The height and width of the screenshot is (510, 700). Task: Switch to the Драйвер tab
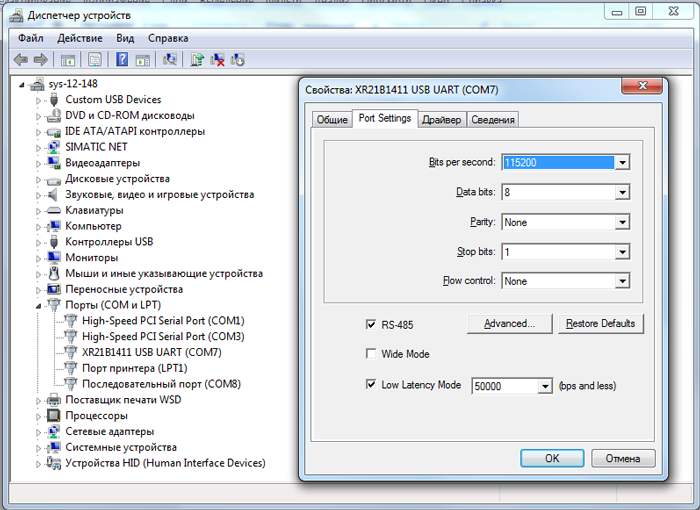(x=441, y=119)
